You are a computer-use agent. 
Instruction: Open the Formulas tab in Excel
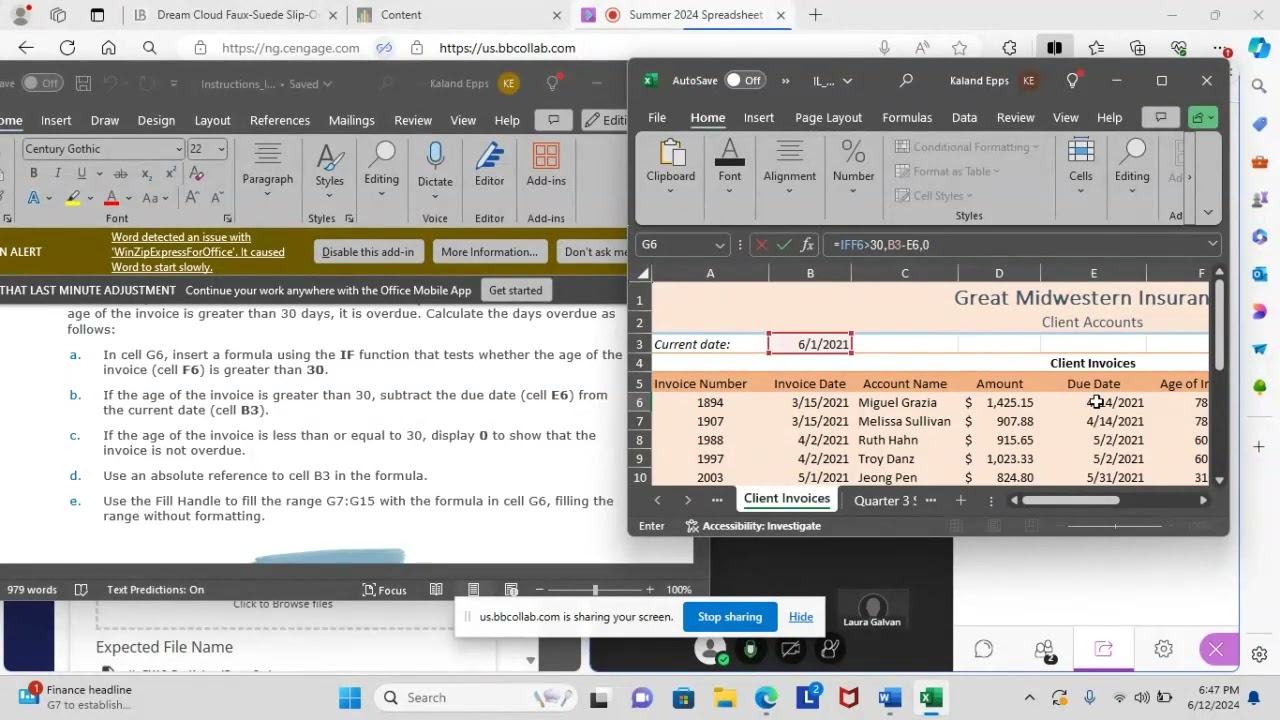[x=907, y=118]
